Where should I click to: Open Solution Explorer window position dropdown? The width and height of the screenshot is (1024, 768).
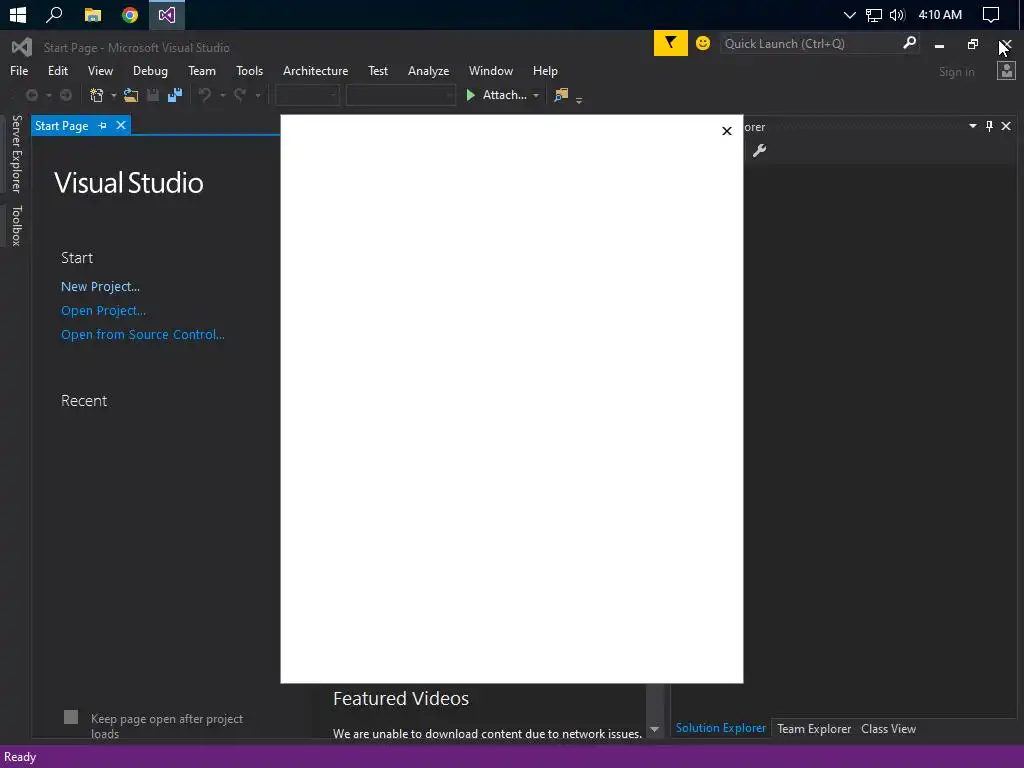click(972, 126)
